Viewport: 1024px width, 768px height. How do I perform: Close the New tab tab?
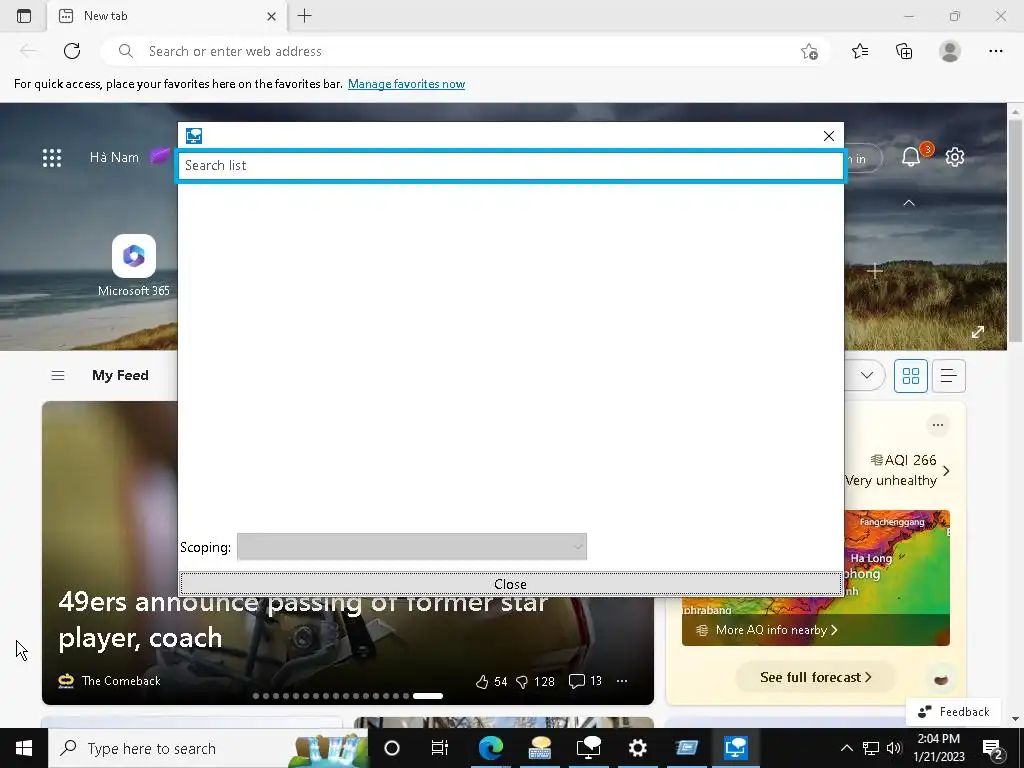[271, 16]
